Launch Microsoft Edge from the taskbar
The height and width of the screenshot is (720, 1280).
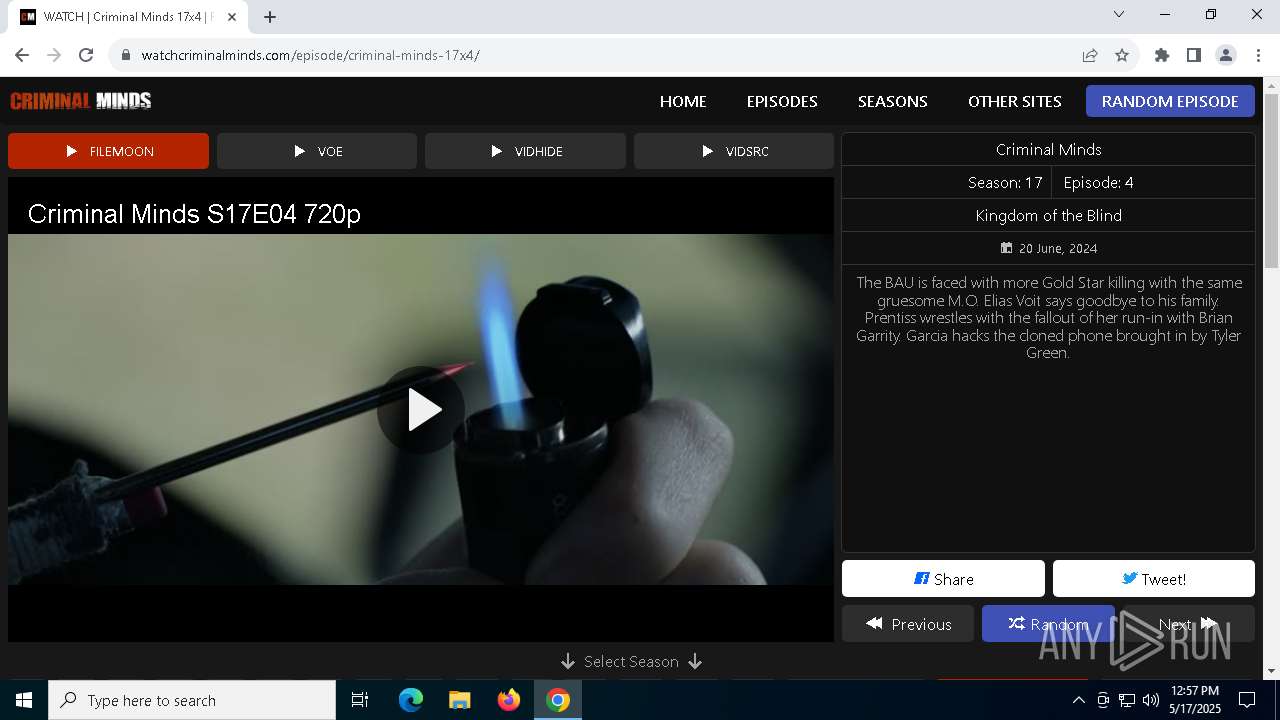(x=411, y=700)
